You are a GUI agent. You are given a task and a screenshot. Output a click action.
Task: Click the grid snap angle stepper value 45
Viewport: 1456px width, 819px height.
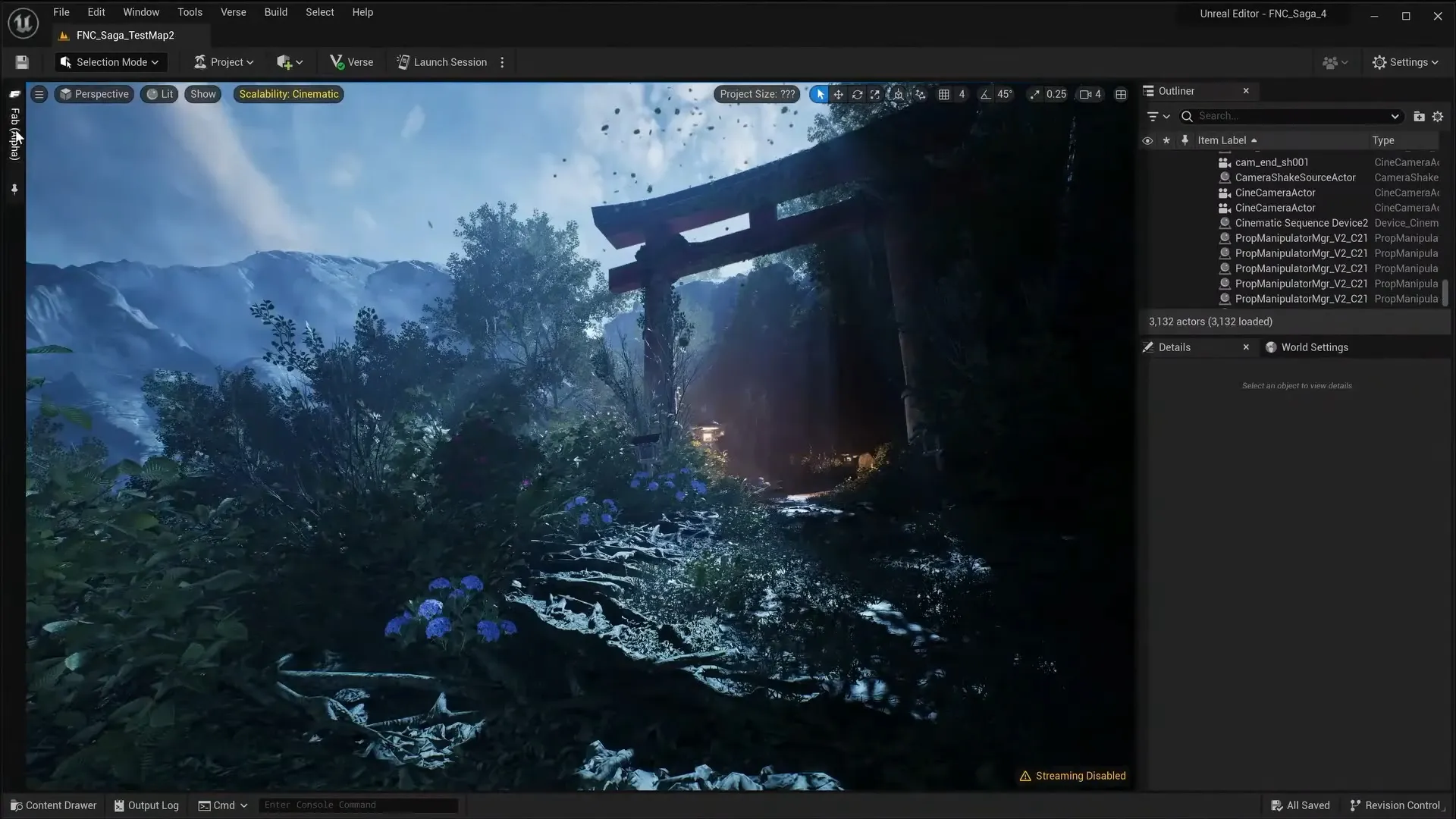1003,93
